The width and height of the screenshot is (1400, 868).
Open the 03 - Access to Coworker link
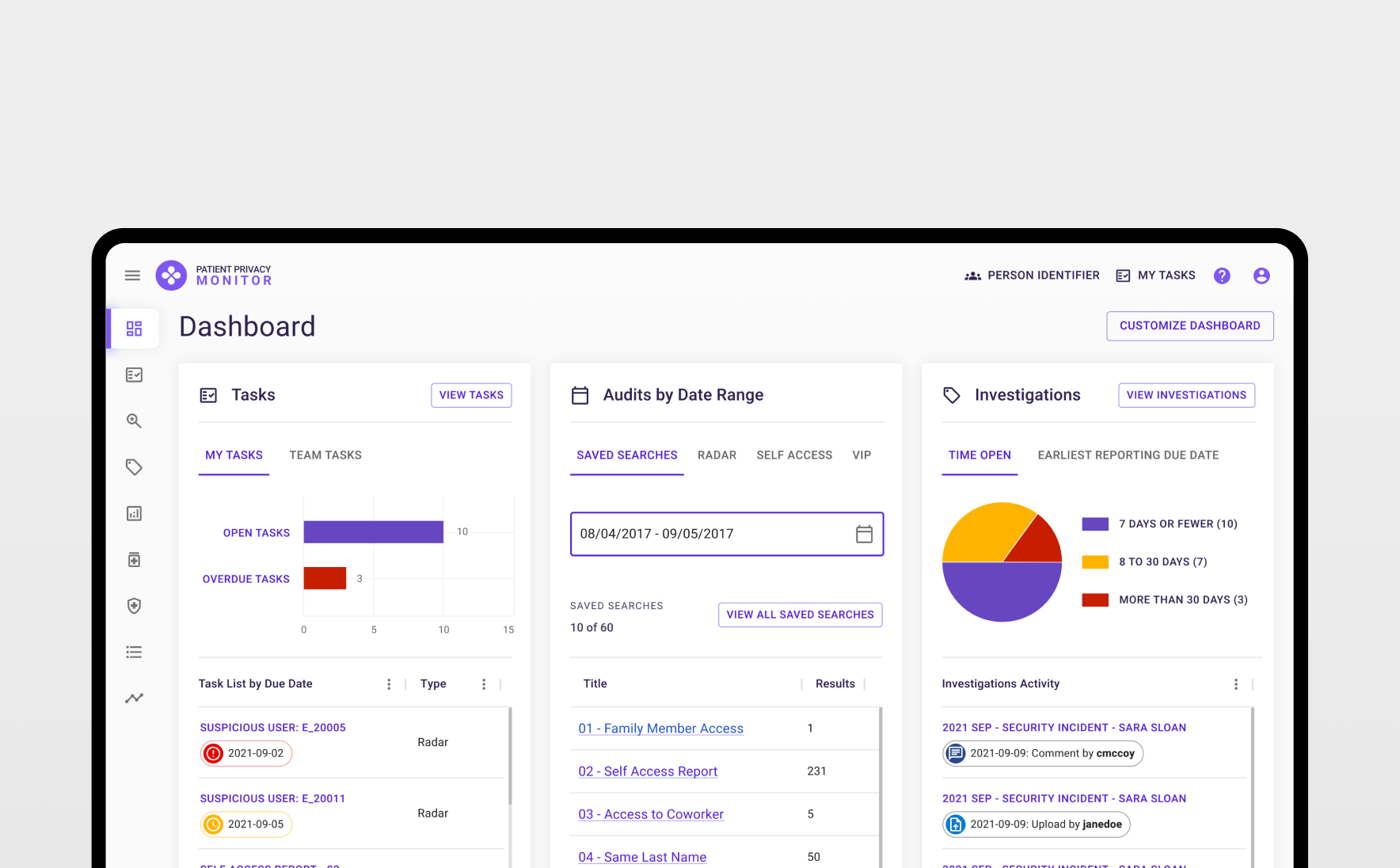click(651, 814)
